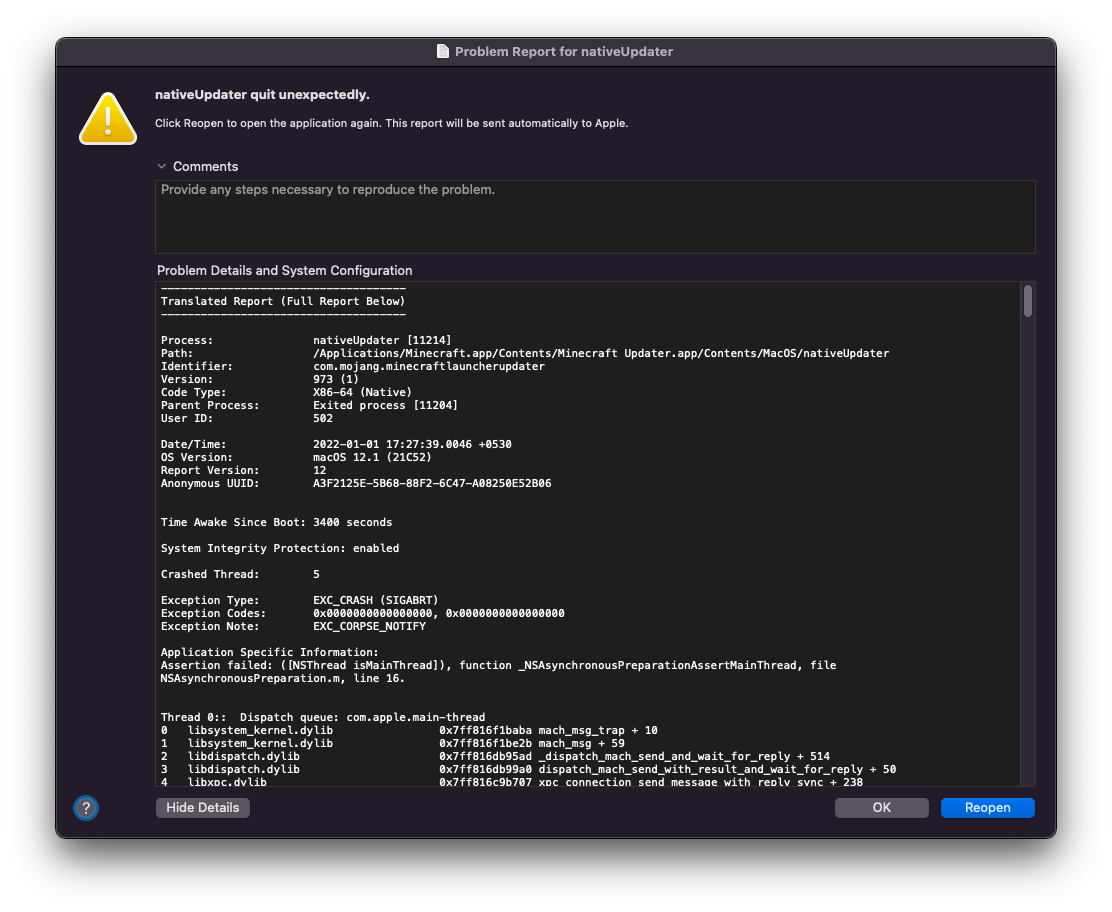The height and width of the screenshot is (912, 1112).
Task: Click the Exception Codes hex values
Action: [x=439, y=613]
